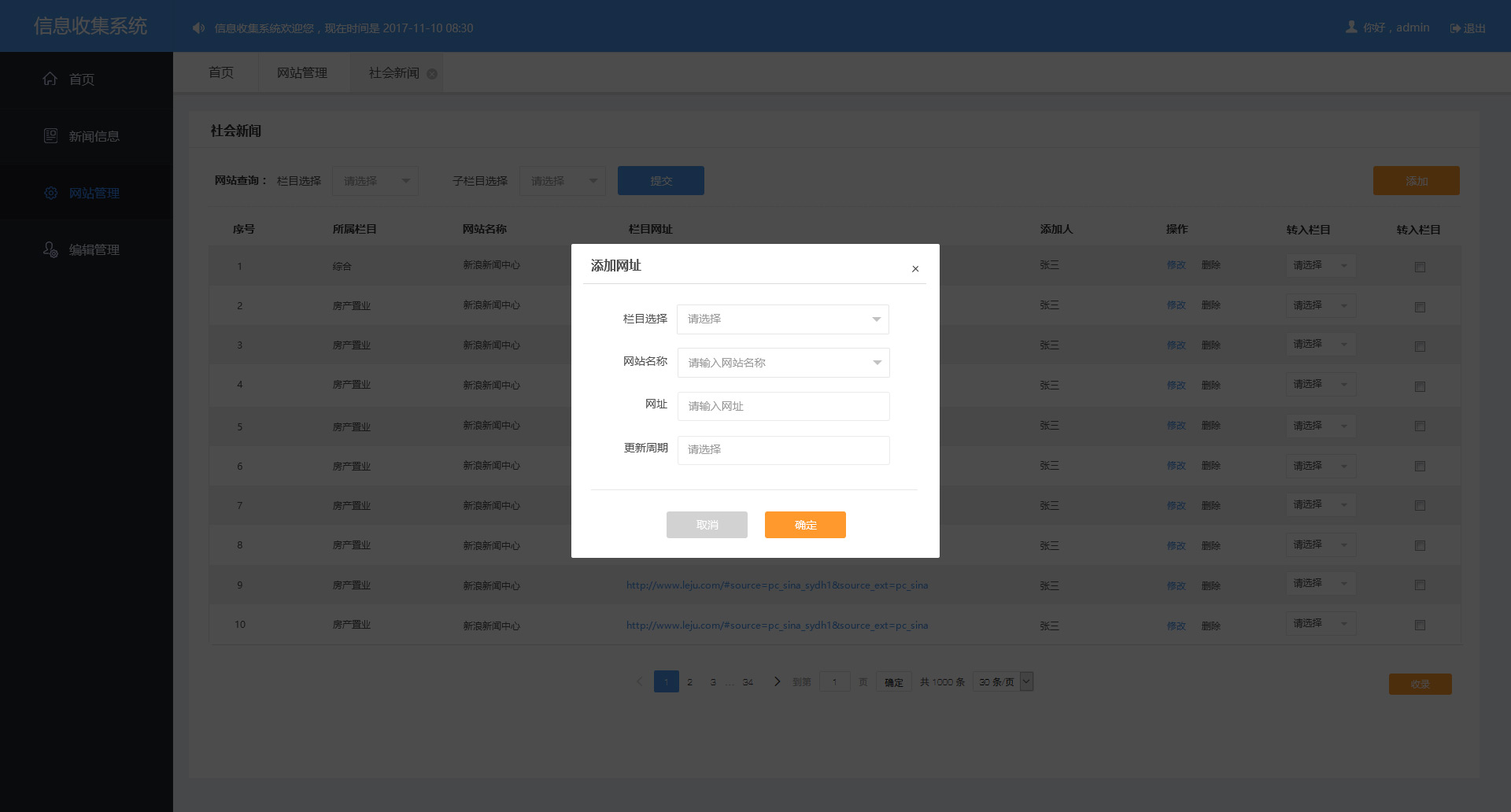Click the 编辑管理 user icon

point(50,249)
